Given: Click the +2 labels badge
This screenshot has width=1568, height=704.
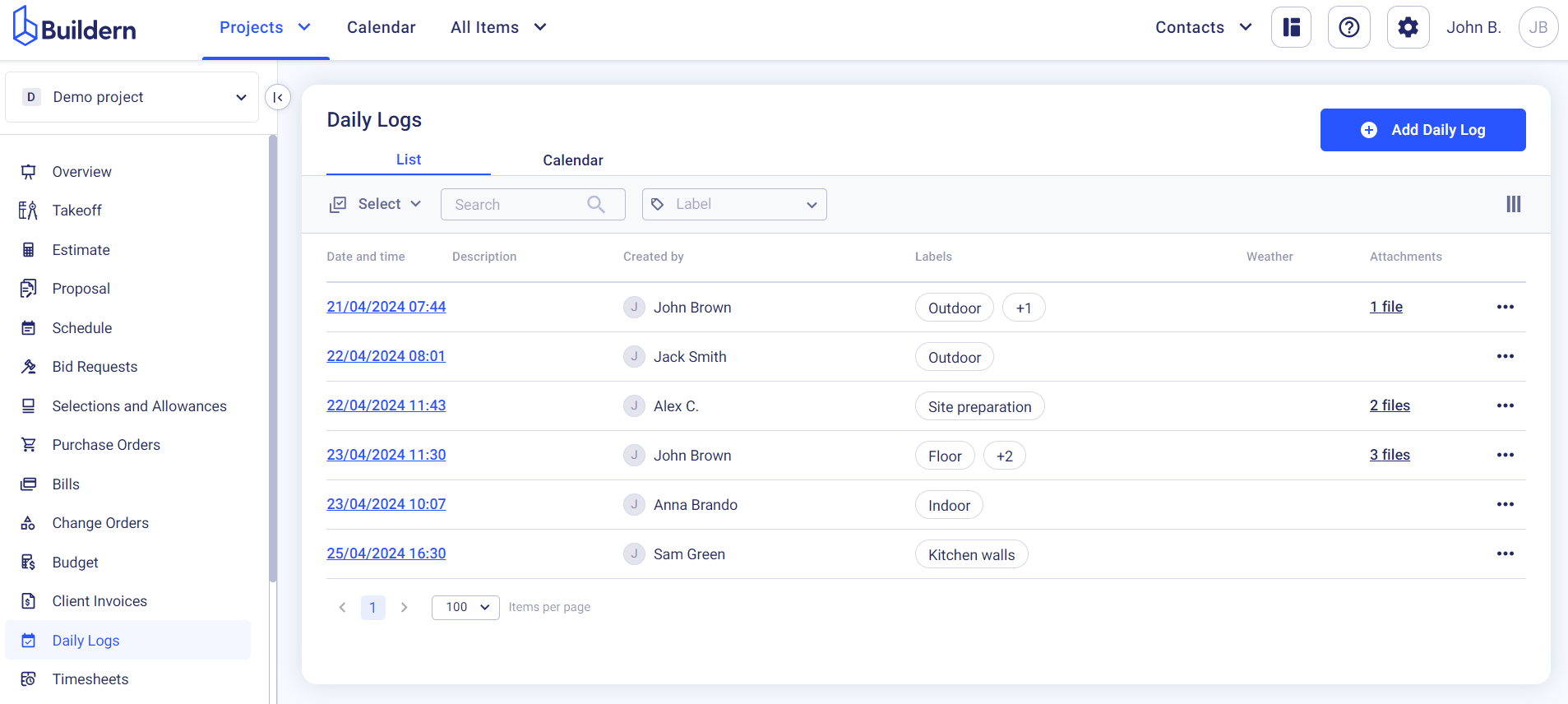Looking at the screenshot, I should coord(1004,456).
